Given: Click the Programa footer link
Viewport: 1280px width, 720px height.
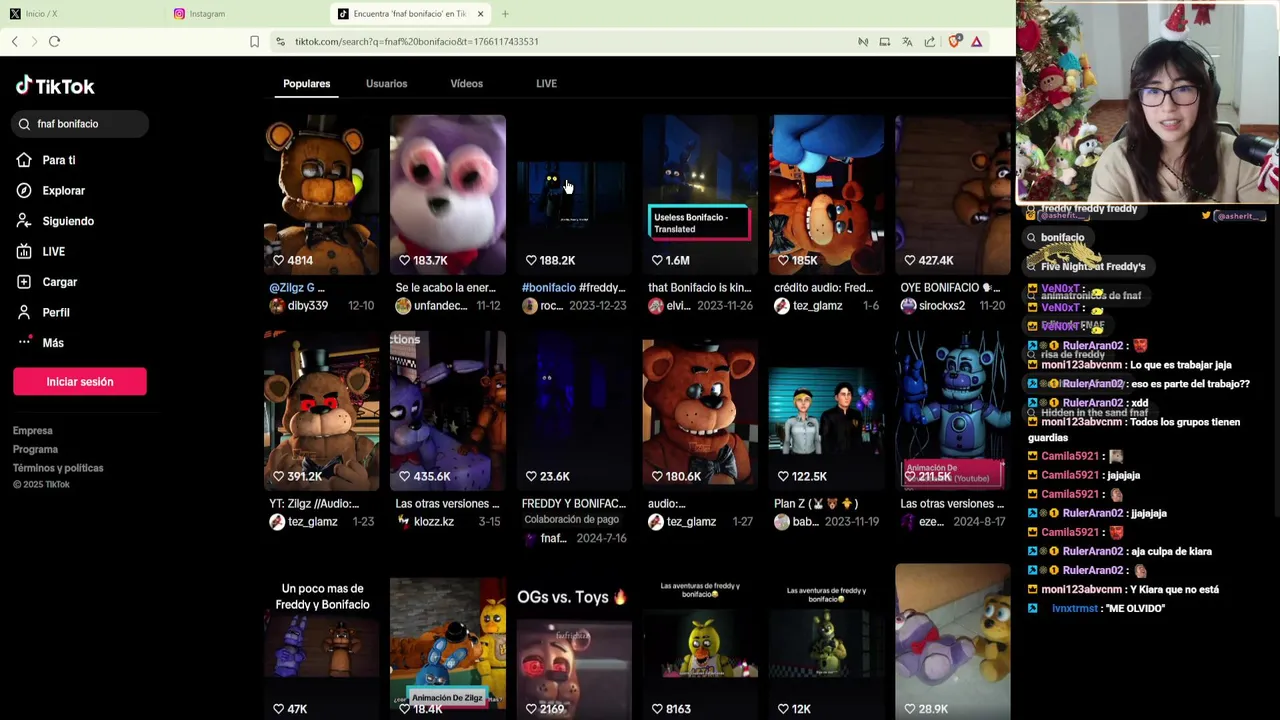Looking at the screenshot, I should [x=35, y=449].
